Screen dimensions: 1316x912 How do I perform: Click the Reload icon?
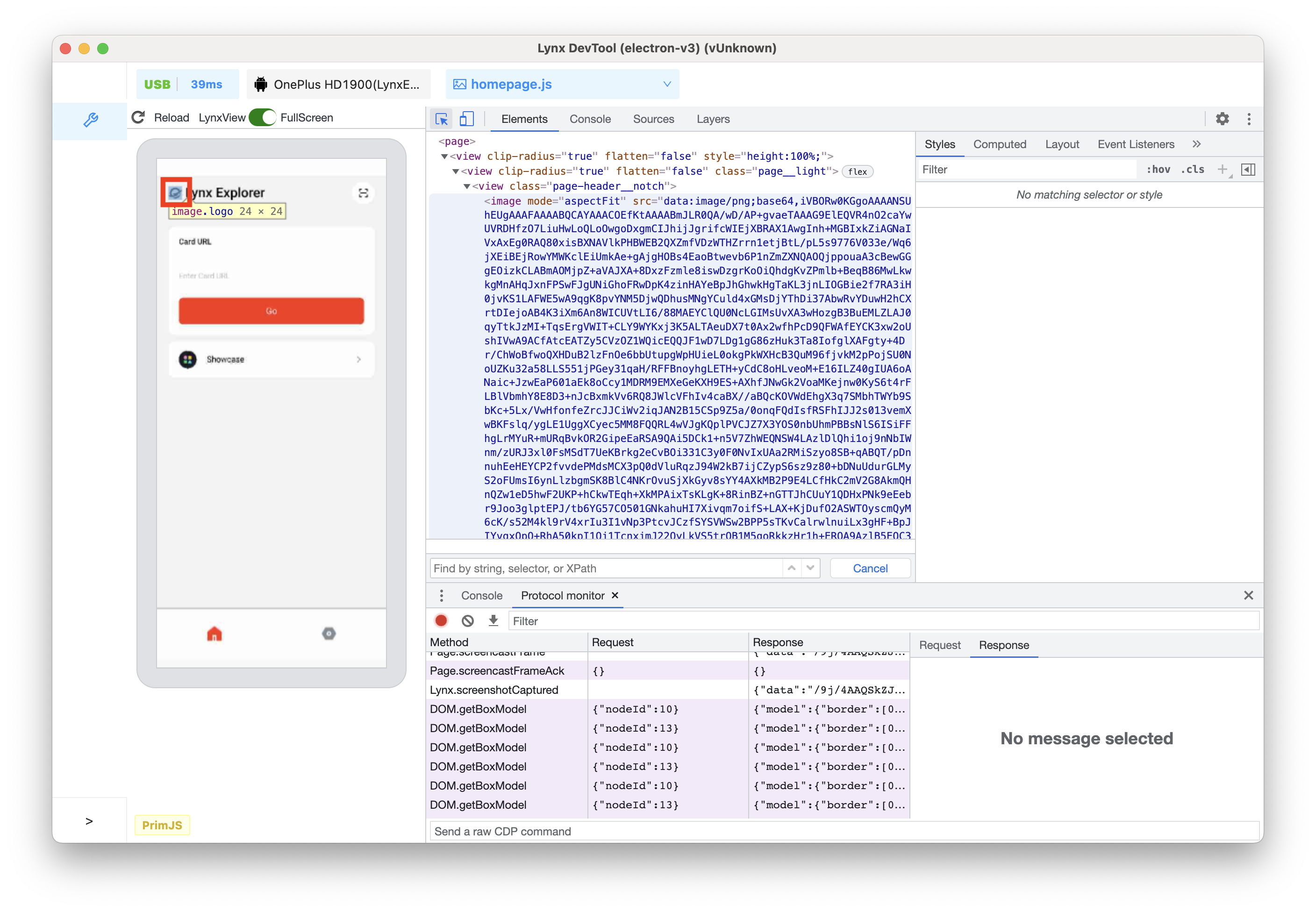tap(138, 118)
